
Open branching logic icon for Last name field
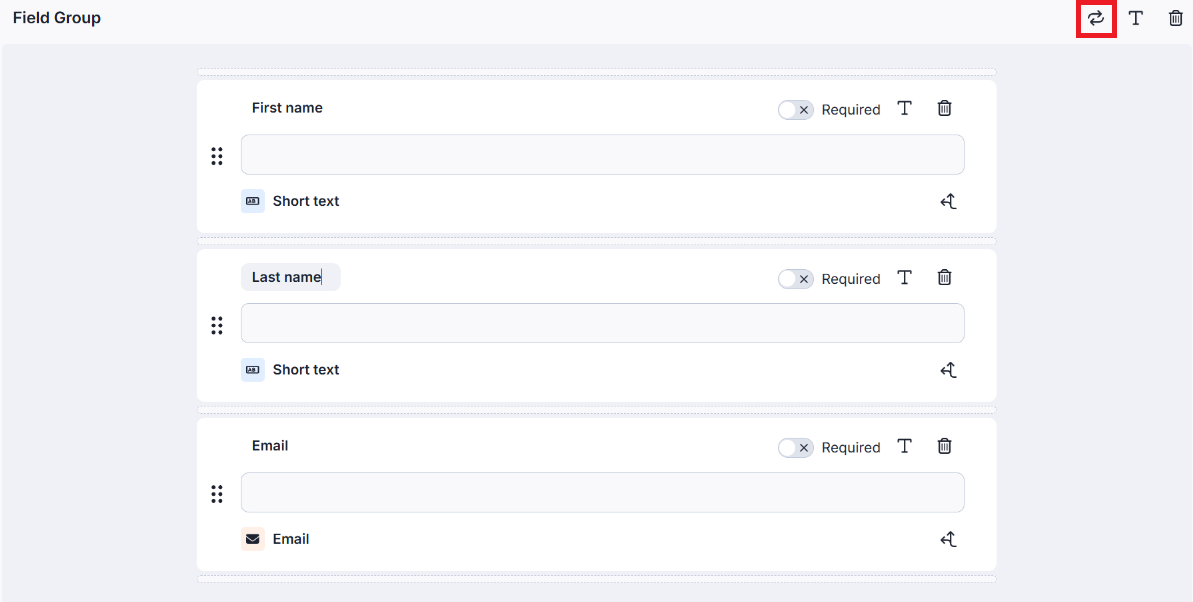coord(948,370)
